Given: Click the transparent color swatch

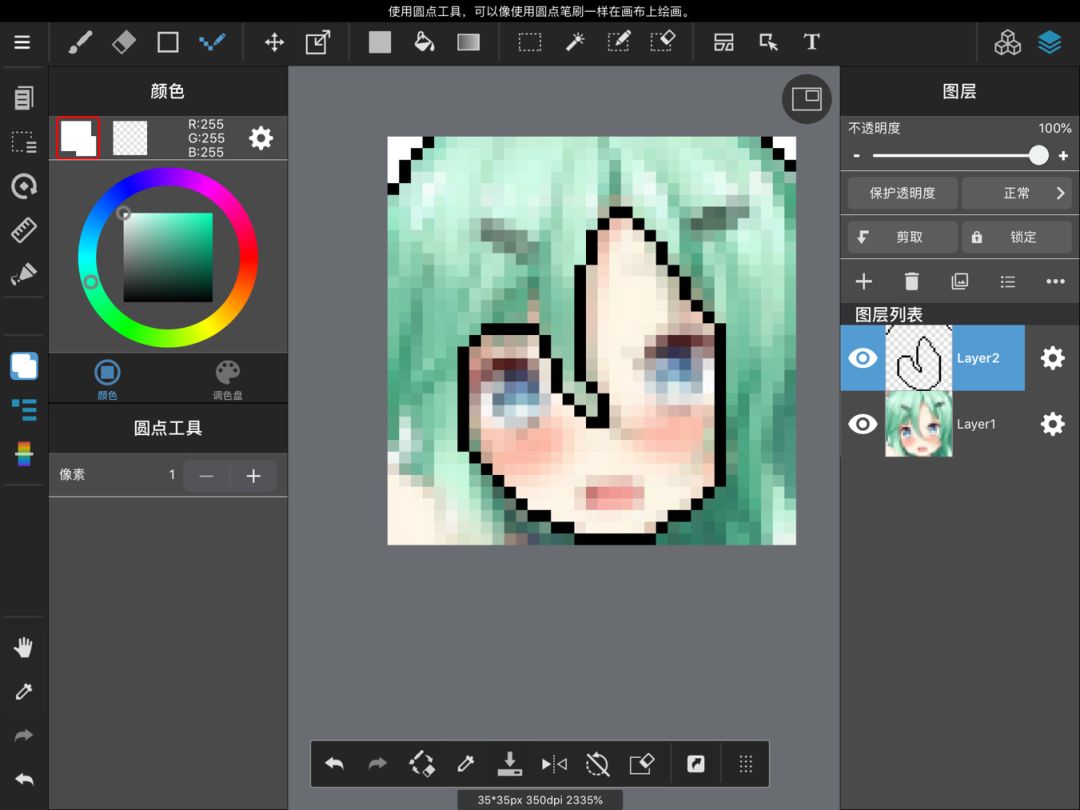Looking at the screenshot, I should point(130,138).
